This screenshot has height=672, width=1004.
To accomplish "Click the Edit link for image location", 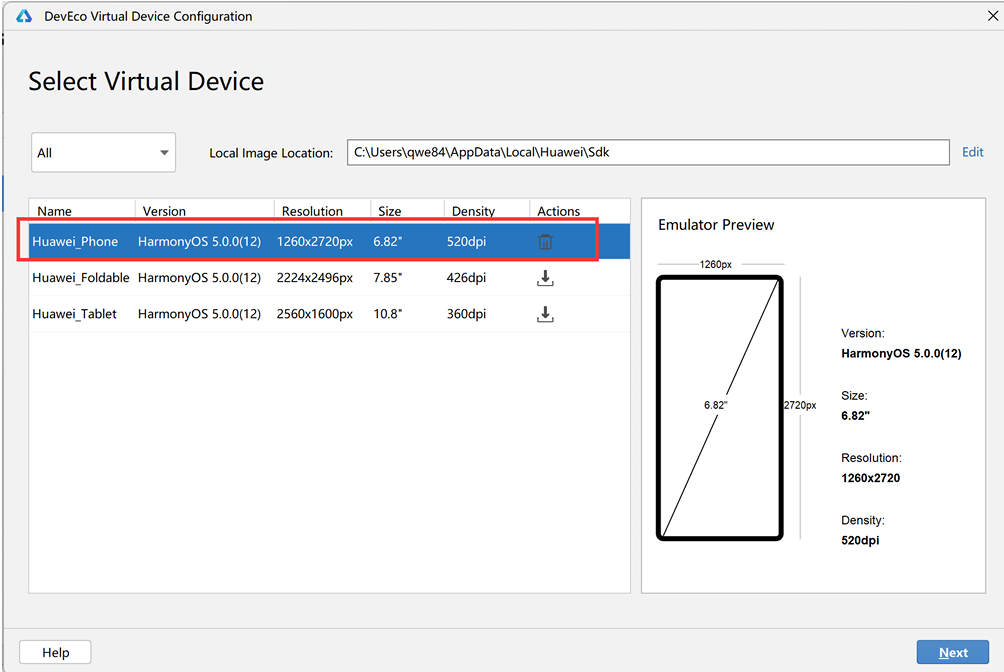I will 972,152.
